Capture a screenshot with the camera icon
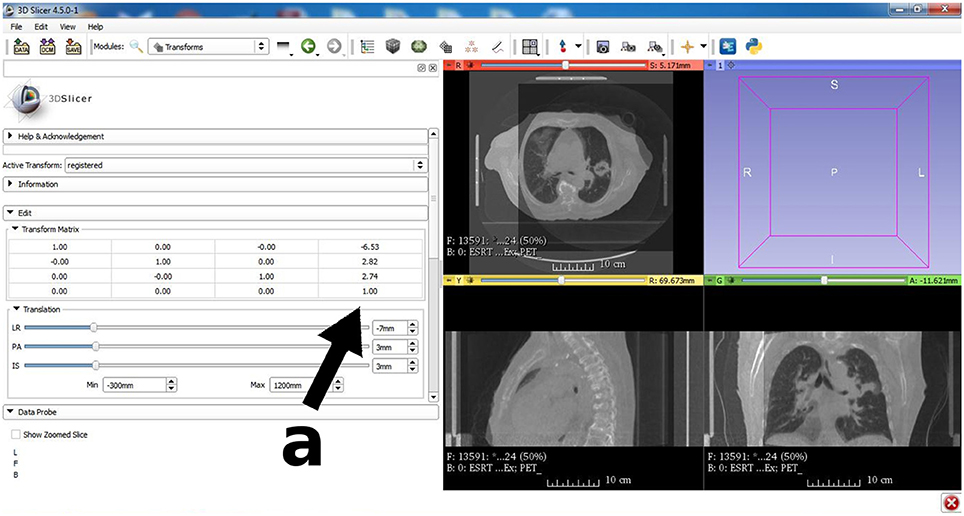The width and height of the screenshot is (964, 516). click(x=602, y=47)
